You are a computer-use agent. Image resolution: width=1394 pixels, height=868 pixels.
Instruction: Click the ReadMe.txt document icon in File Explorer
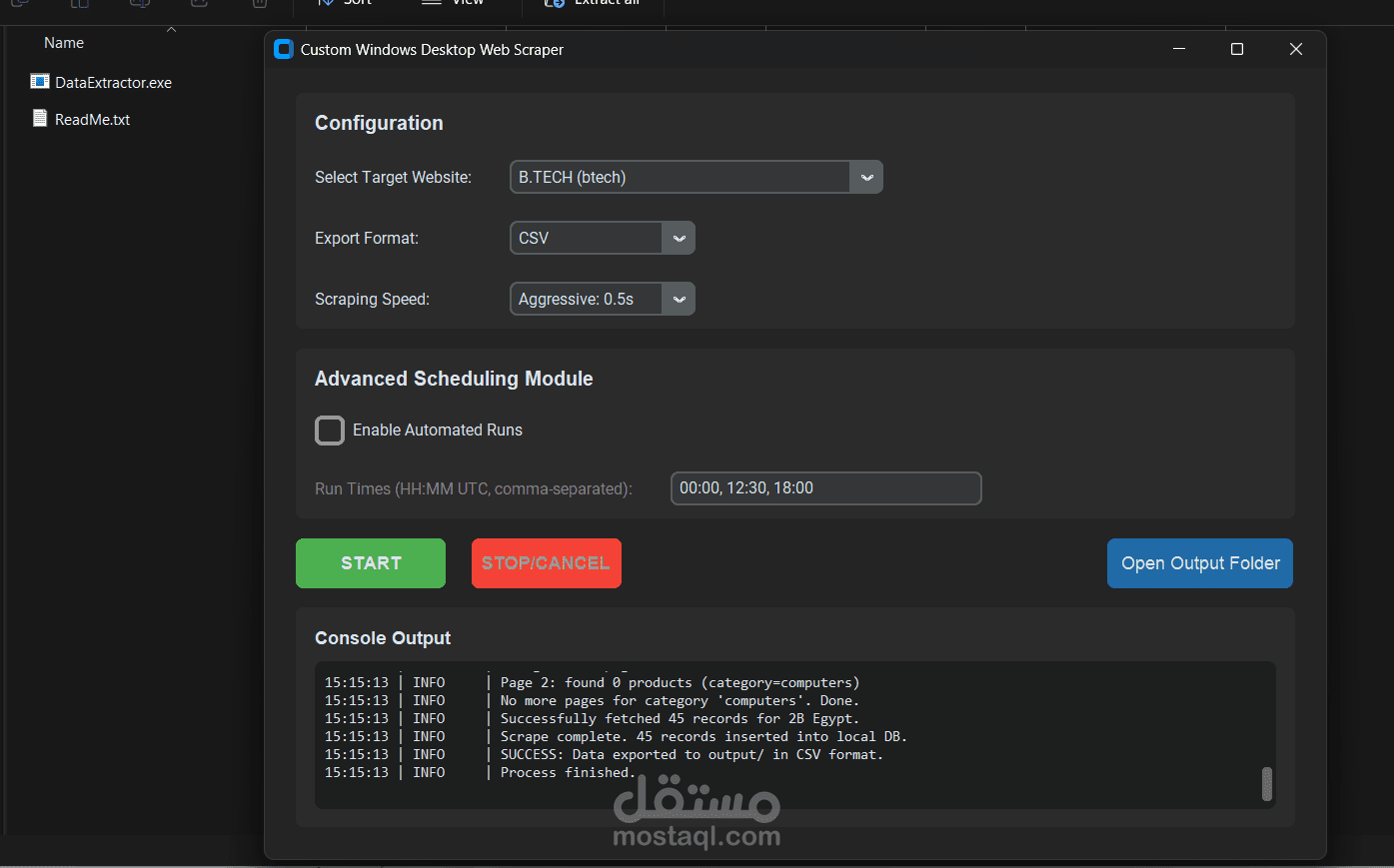click(x=40, y=118)
